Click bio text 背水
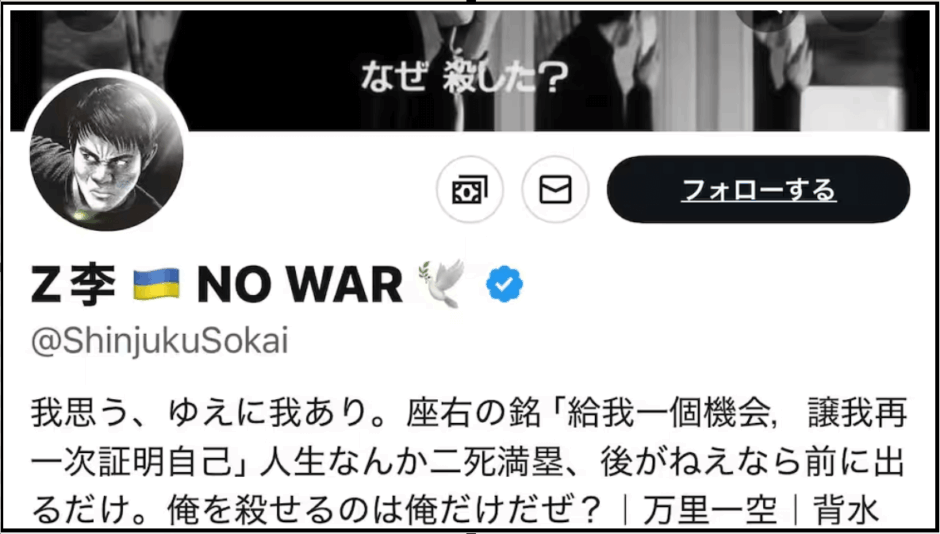The image size is (940, 534). pos(845,510)
